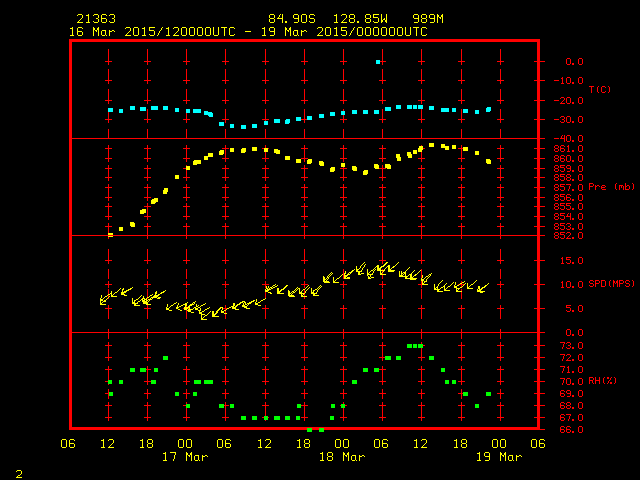This screenshot has width=640, height=480.
Task: Click the 857.0 pressure tick label
Action: pos(569,187)
